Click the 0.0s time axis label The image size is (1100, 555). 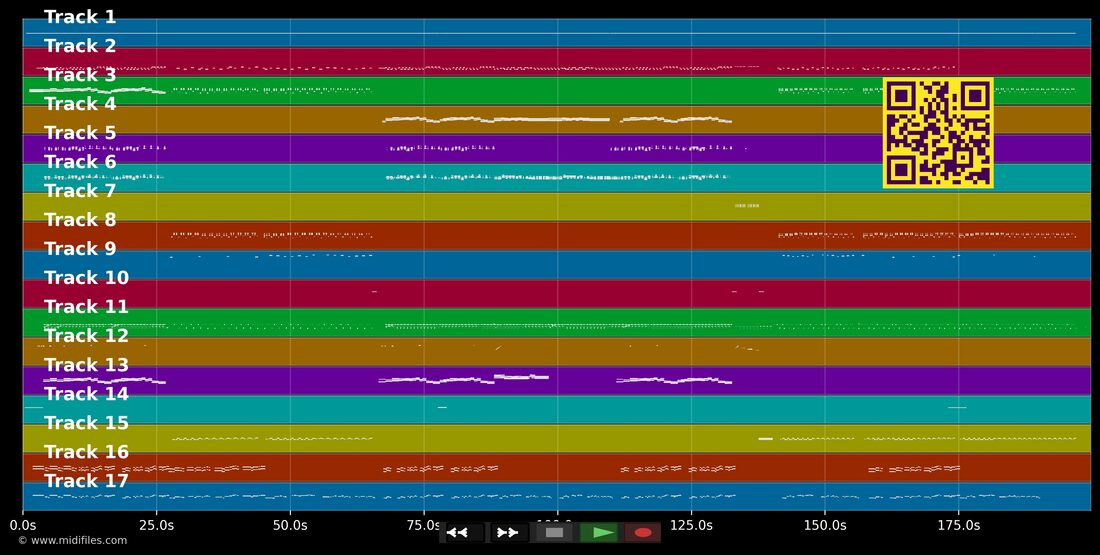[x=23, y=526]
